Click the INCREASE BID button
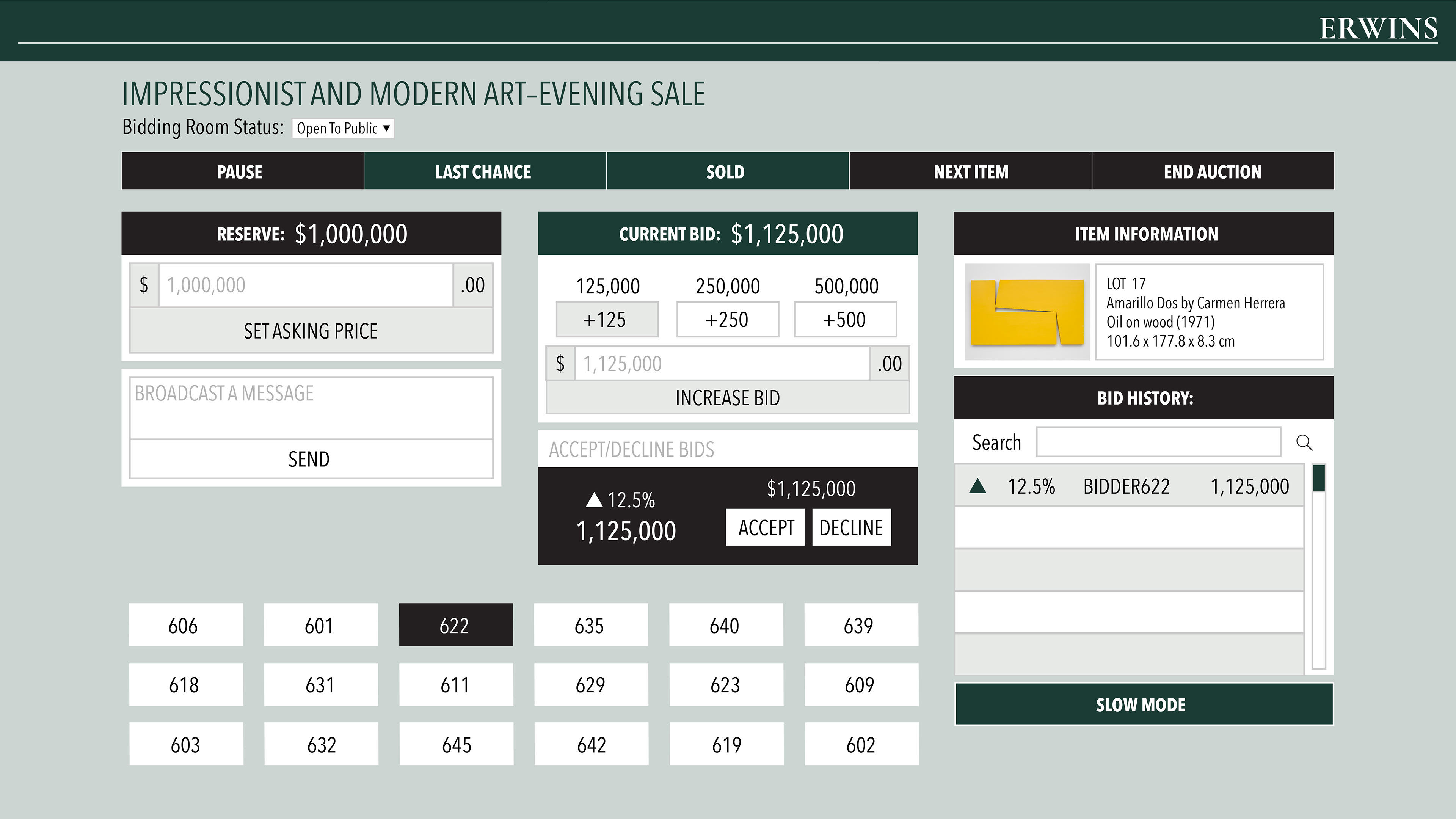Viewport: 1456px width, 819px height. pyautogui.click(x=728, y=398)
